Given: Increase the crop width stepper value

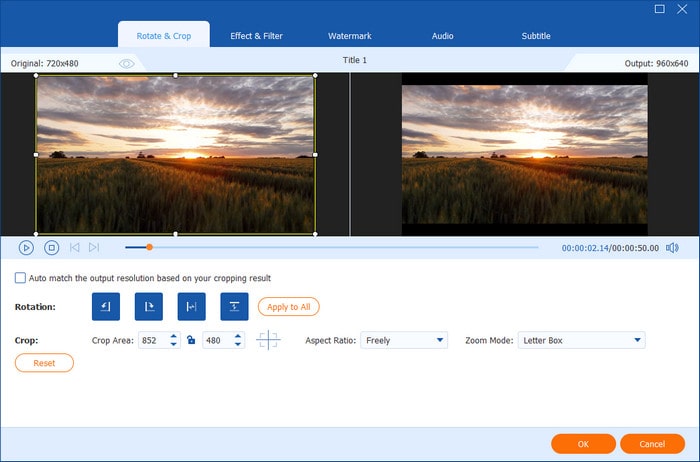Looking at the screenshot, I should click(174, 336).
